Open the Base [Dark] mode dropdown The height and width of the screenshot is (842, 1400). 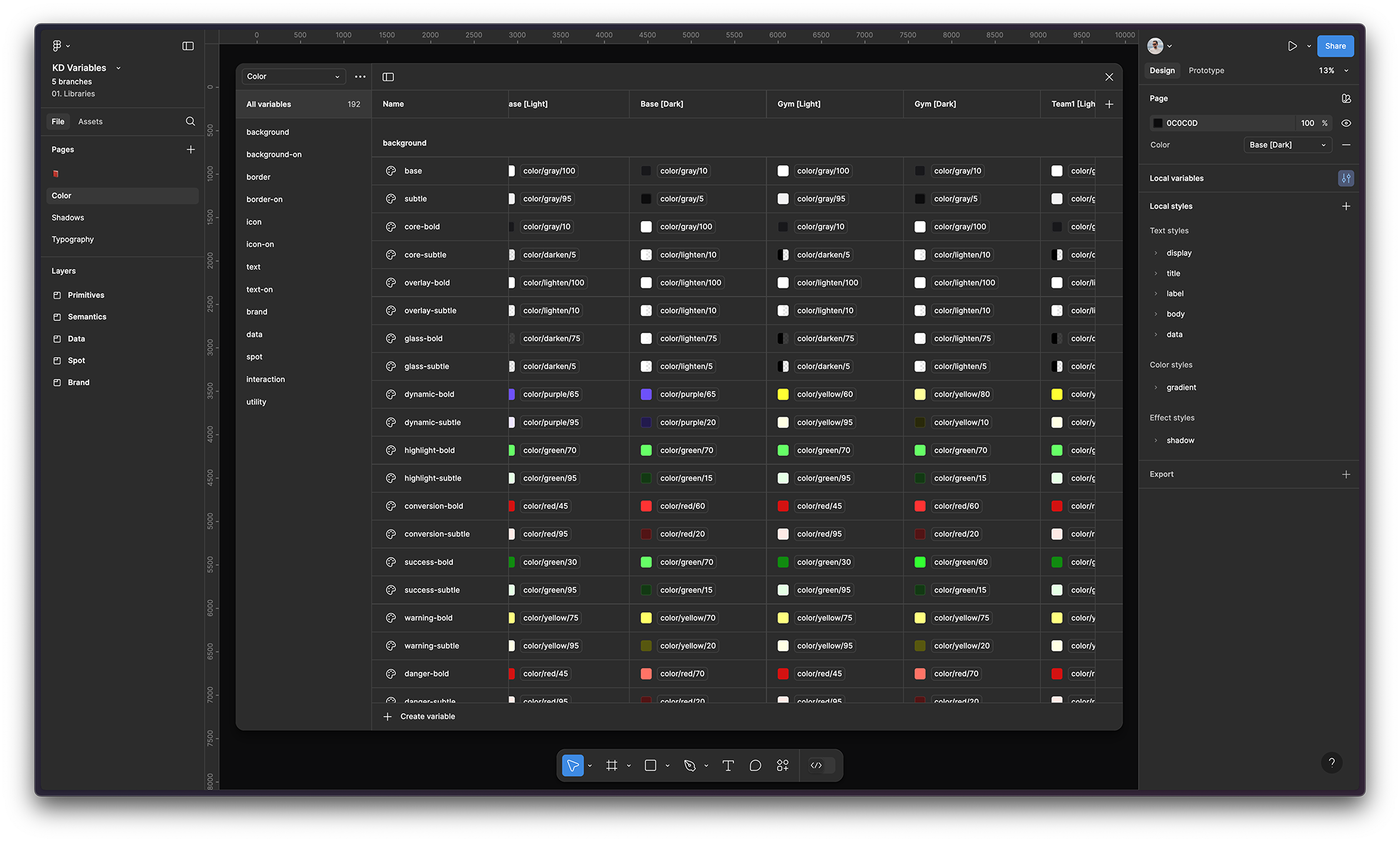click(x=1287, y=145)
